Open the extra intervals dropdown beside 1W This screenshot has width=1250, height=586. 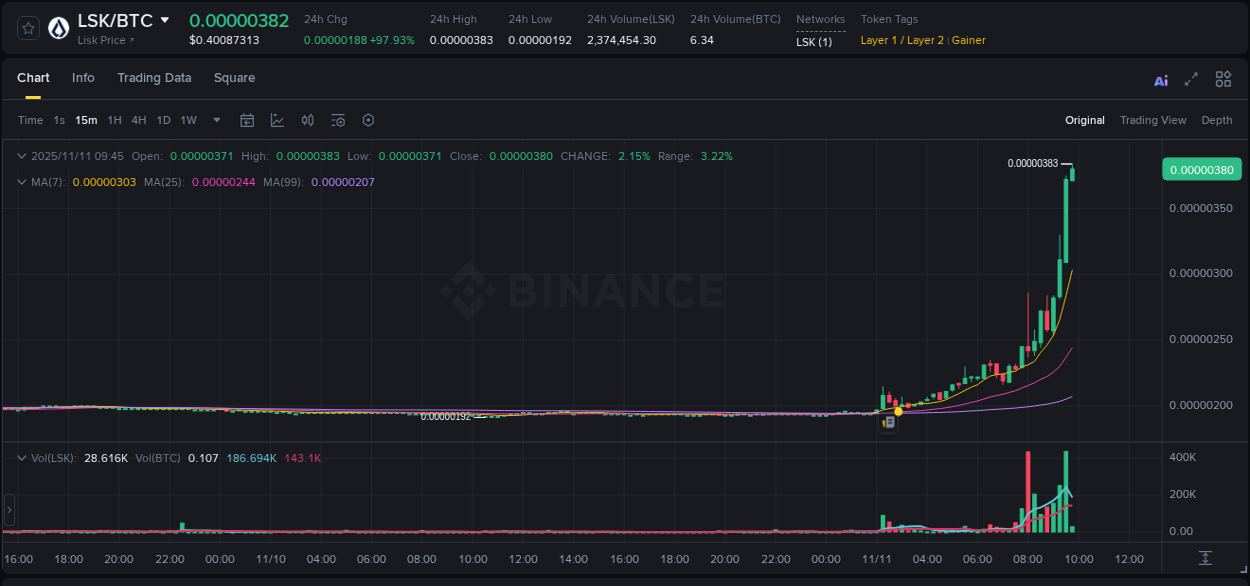(215, 120)
